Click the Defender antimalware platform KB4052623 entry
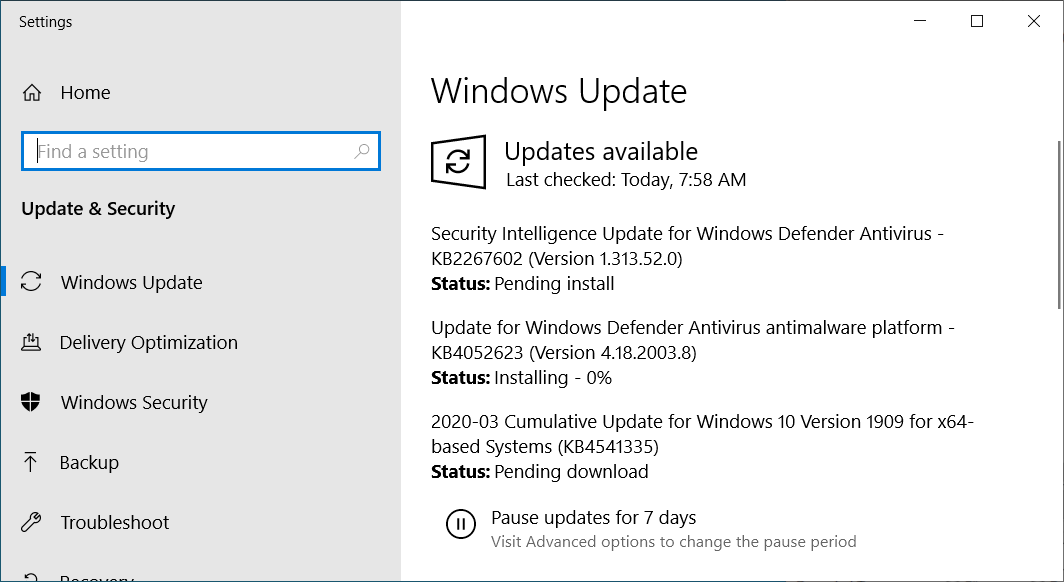1064x582 pixels. pos(693,340)
